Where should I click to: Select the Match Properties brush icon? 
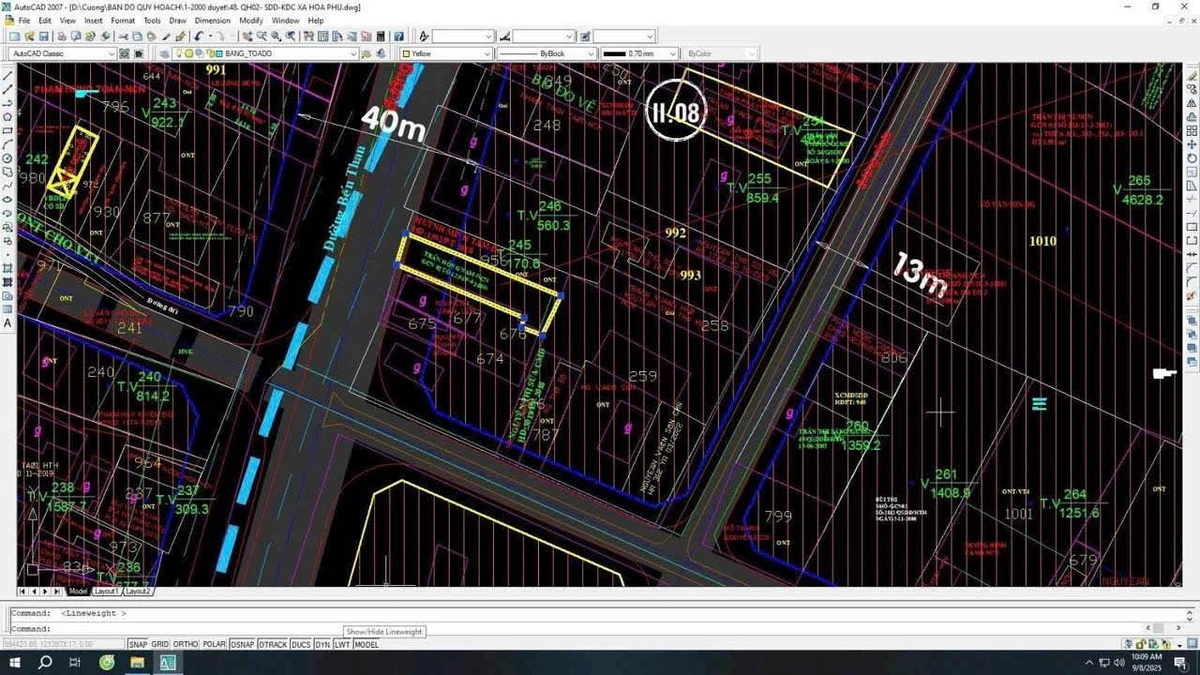pyautogui.click(x=166, y=36)
